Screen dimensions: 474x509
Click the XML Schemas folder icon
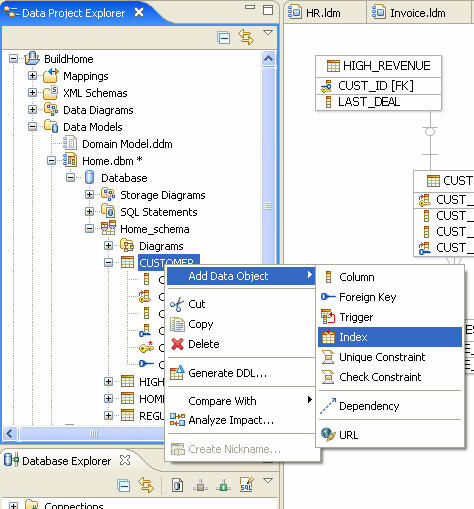[51, 93]
